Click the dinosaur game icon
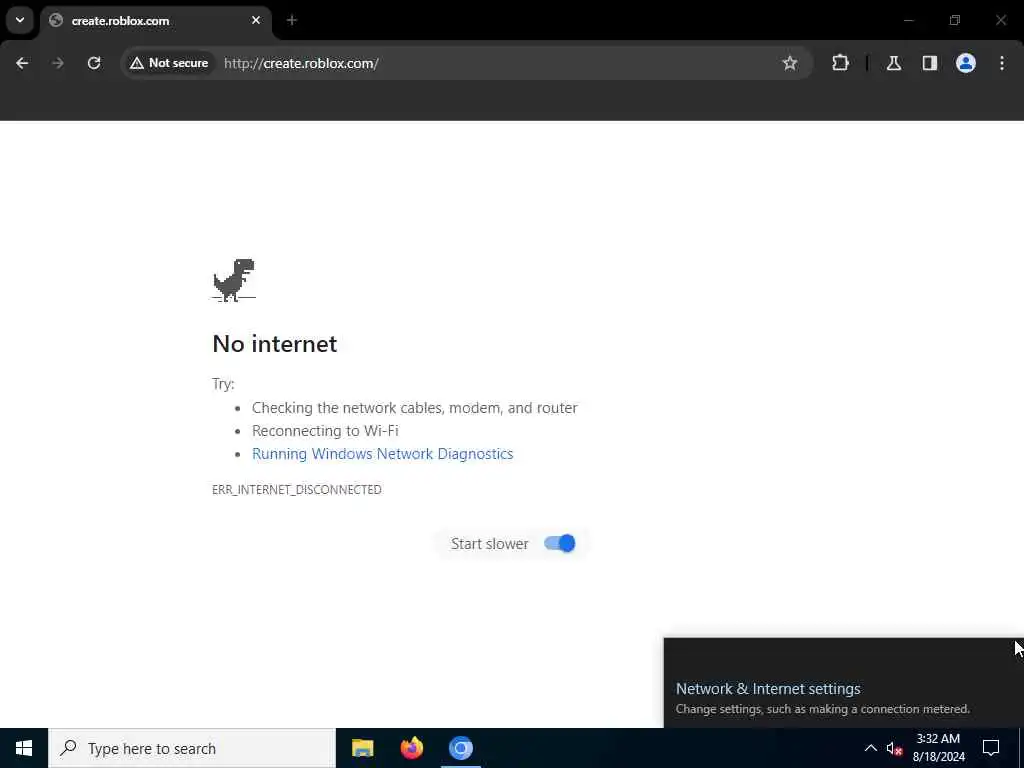1024x768 pixels. [234, 280]
